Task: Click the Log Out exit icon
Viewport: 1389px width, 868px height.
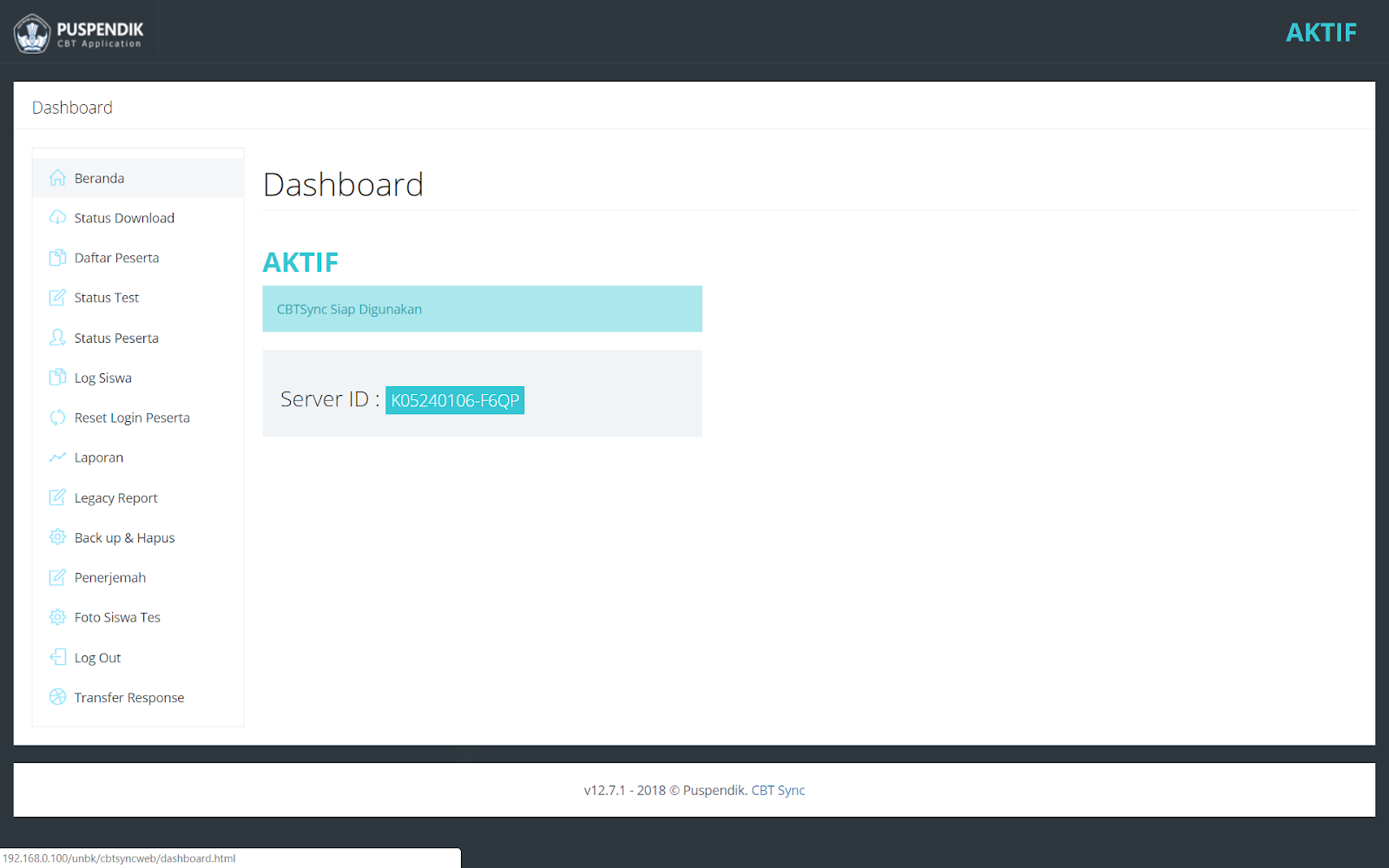Action: [57, 657]
